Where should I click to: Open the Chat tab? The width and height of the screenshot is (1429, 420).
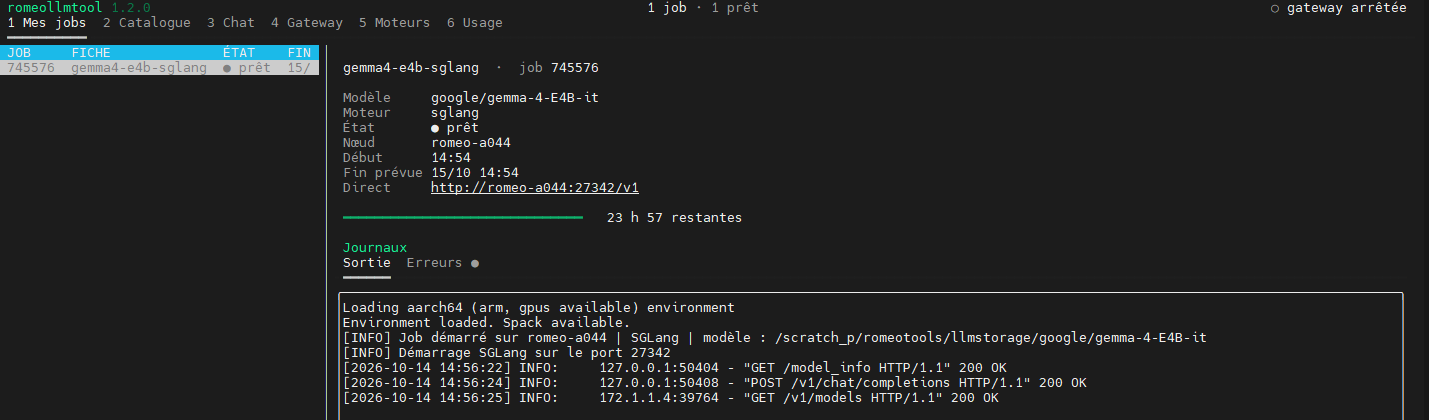pos(231,22)
